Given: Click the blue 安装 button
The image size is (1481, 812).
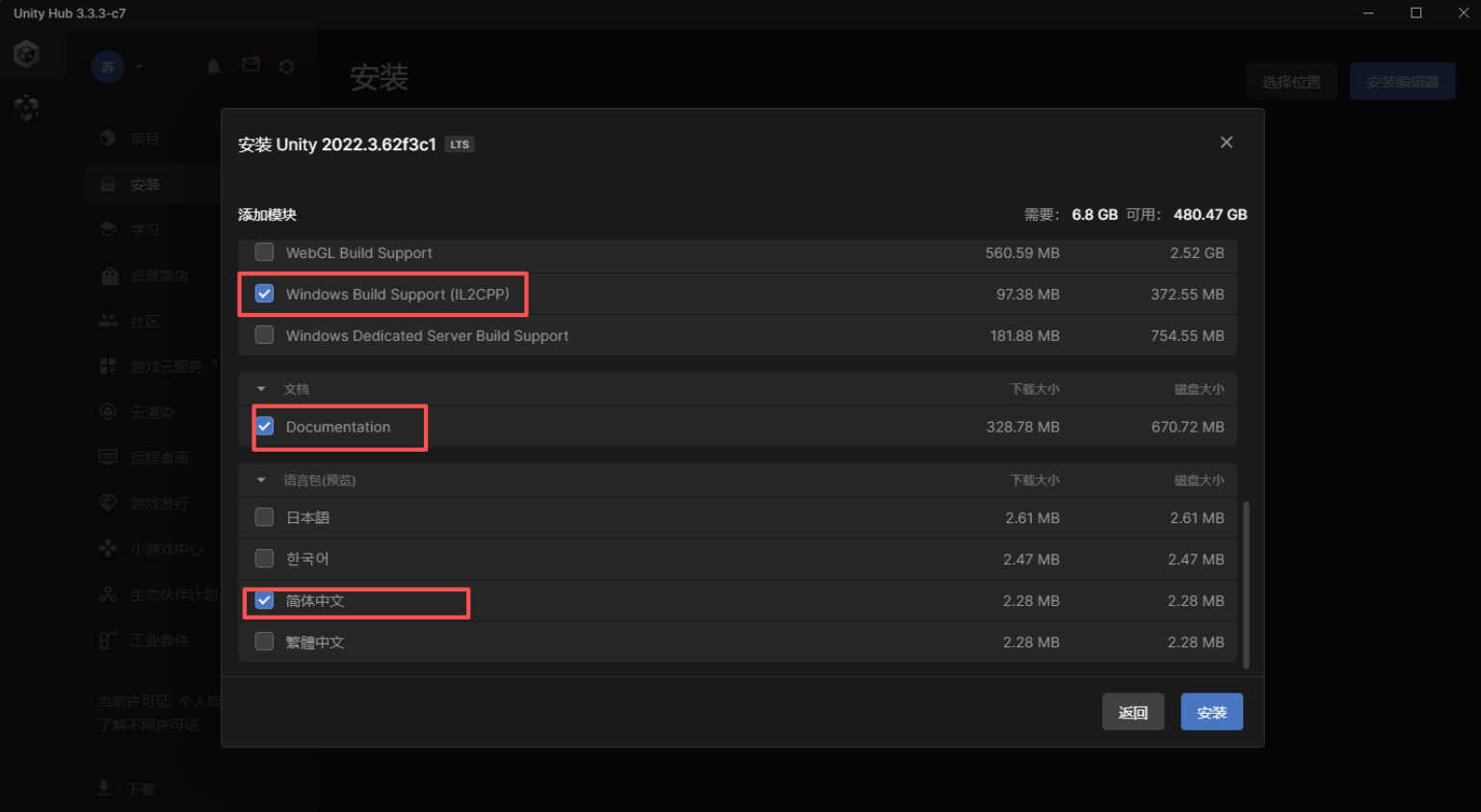Looking at the screenshot, I should pyautogui.click(x=1211, y=712).
